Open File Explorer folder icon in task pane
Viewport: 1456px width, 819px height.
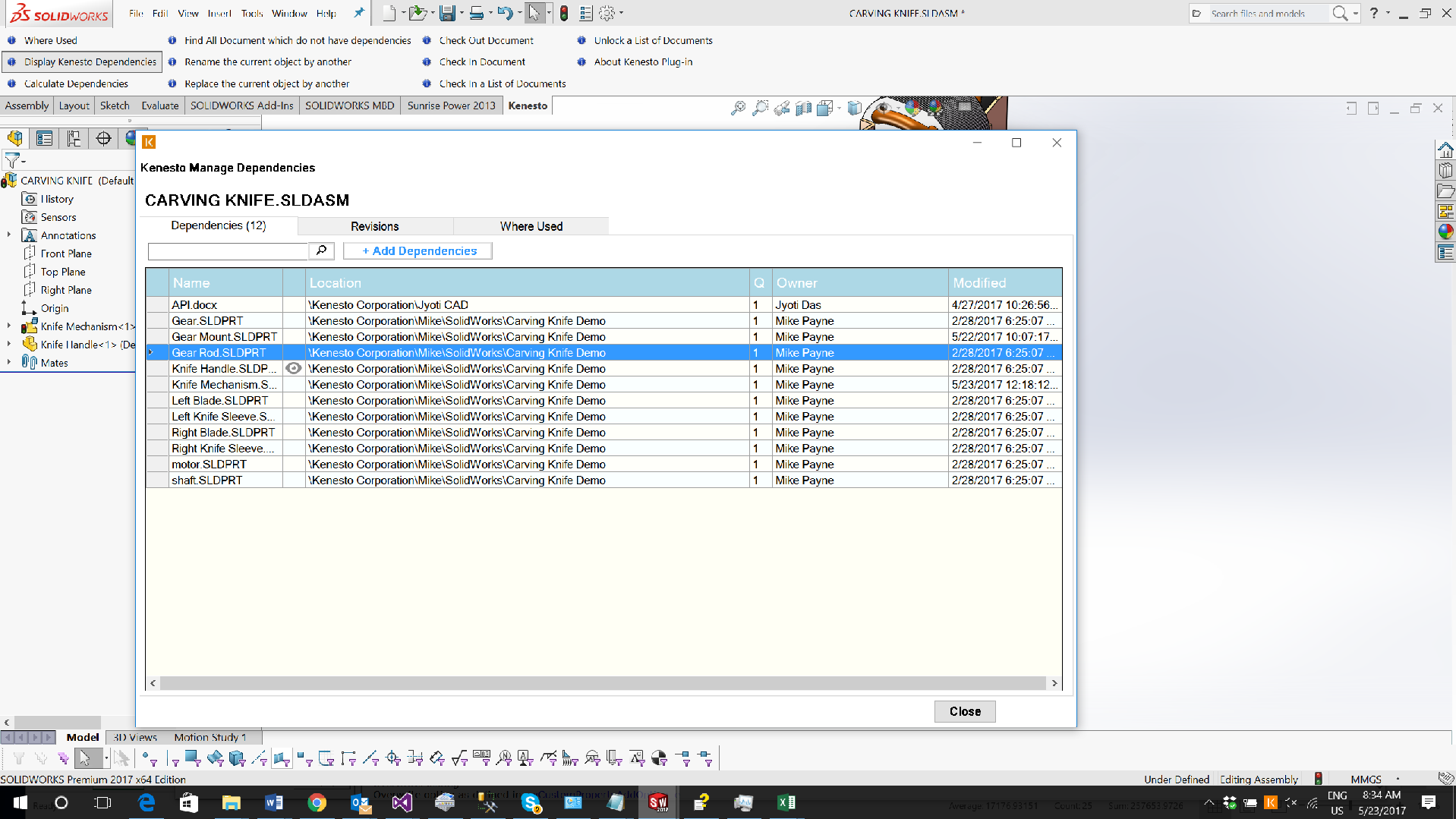[1445, 191]
